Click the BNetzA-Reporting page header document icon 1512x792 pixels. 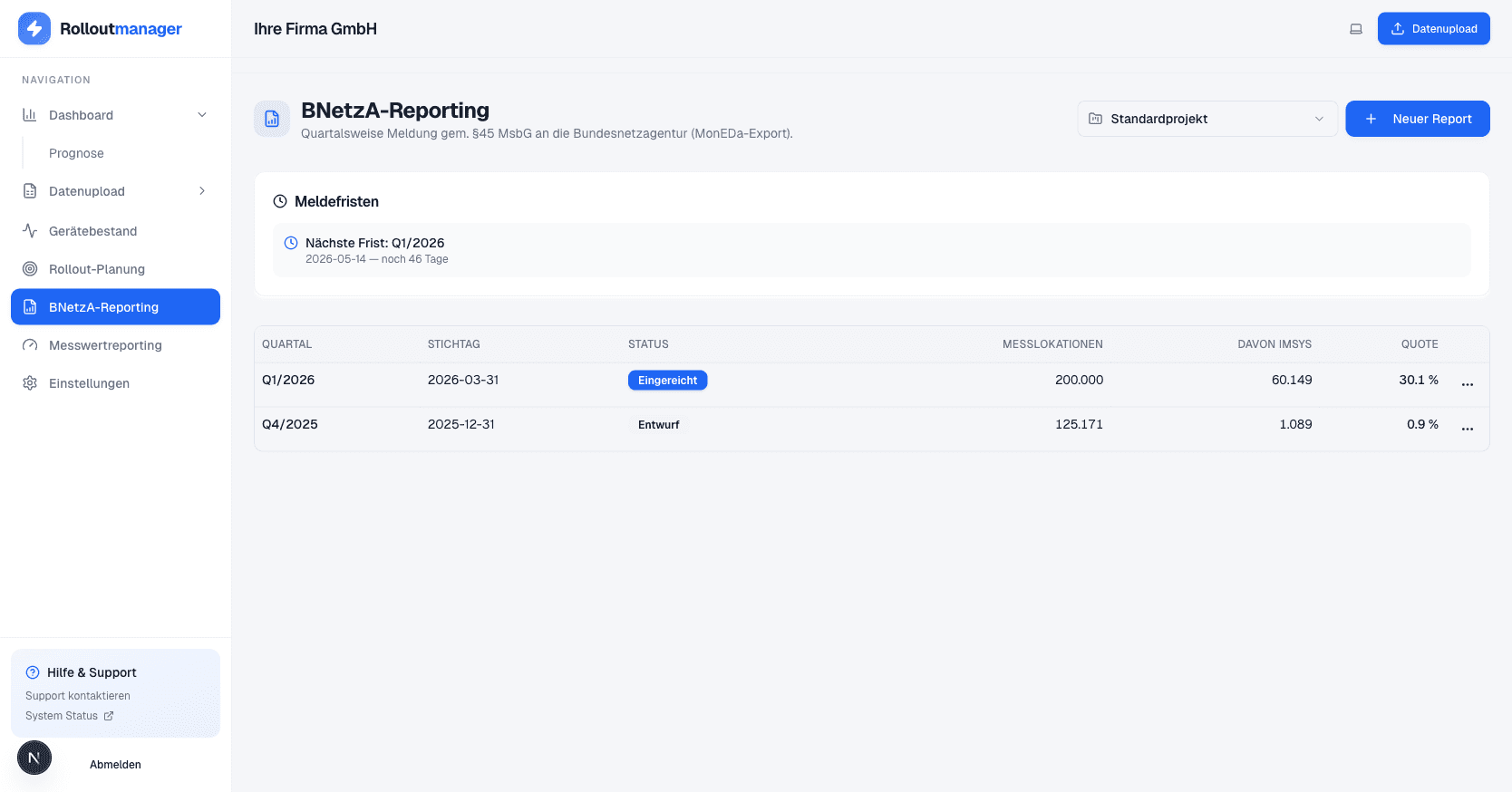tap(272, 119)
